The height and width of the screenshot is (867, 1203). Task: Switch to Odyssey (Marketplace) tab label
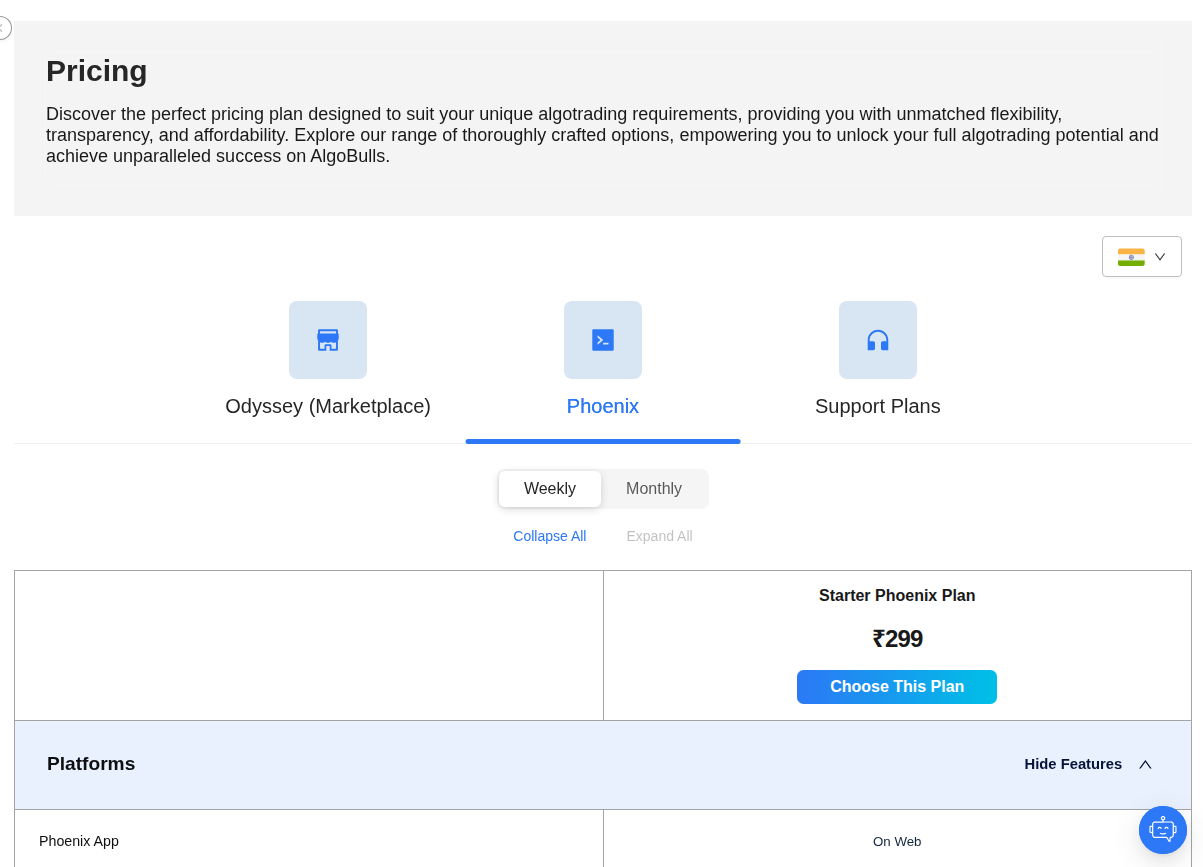click(x=328, y=406)
